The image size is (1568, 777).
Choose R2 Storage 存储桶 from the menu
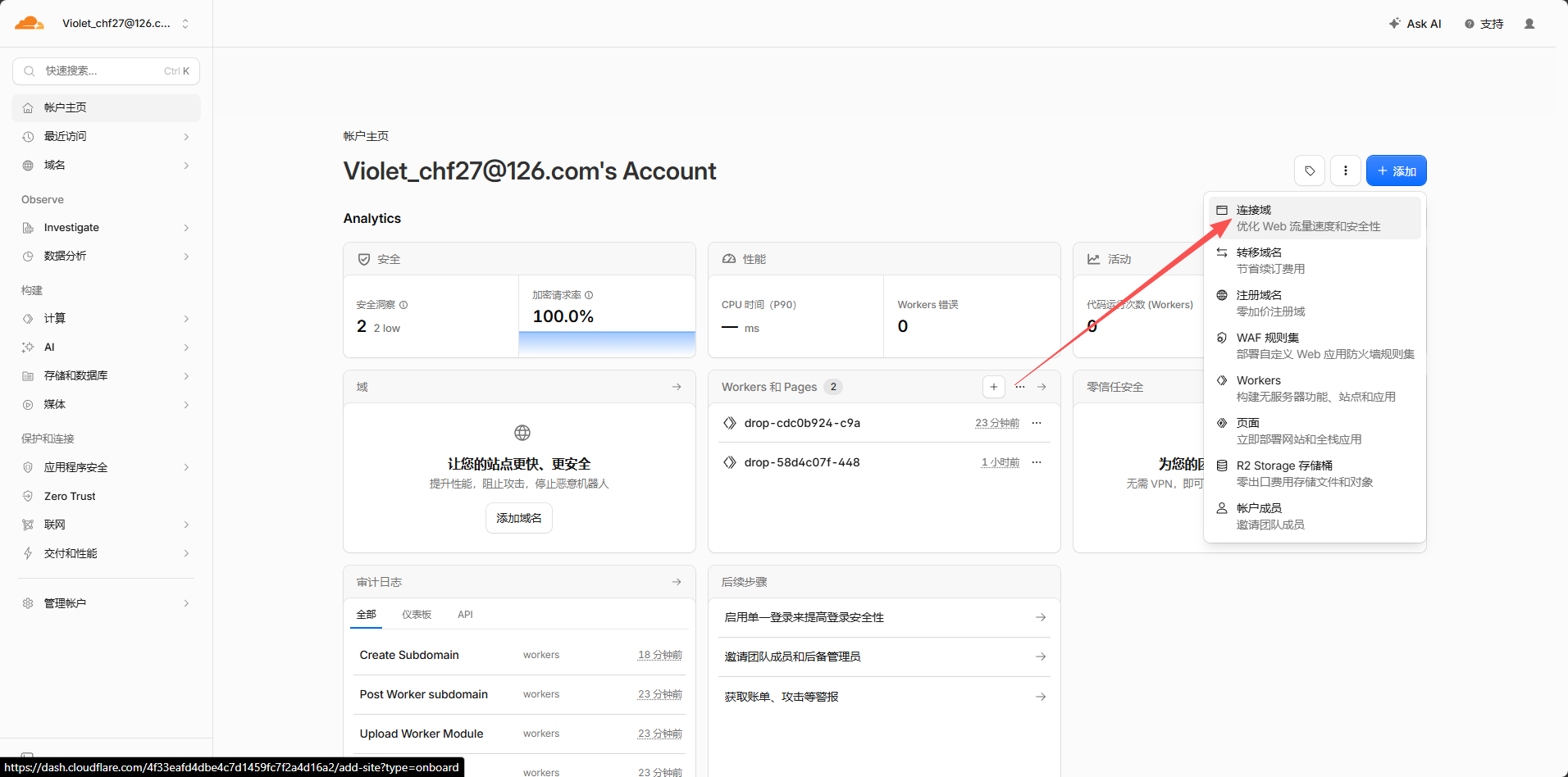tap(1315, 474)
